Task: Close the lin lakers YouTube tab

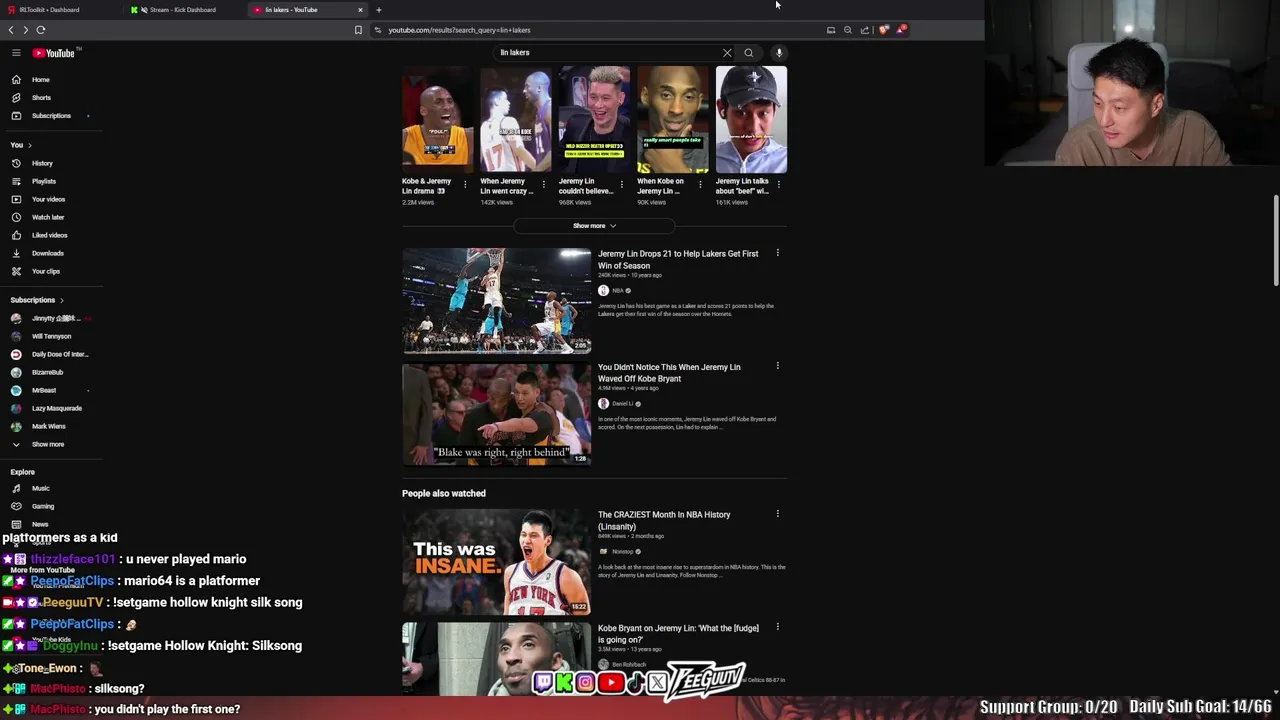Action: click(360, 10)
